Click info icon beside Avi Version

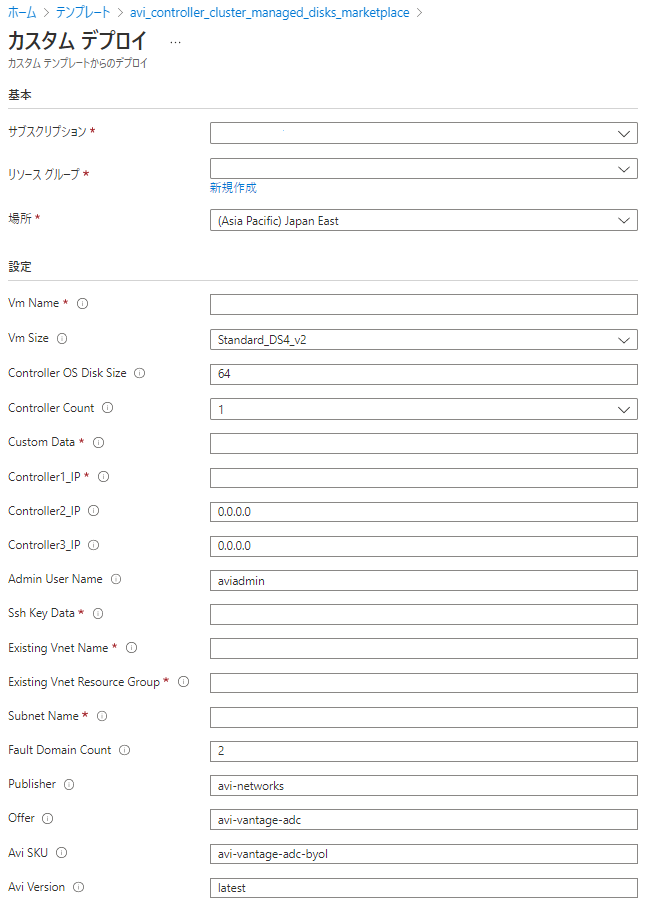point(79,887)
